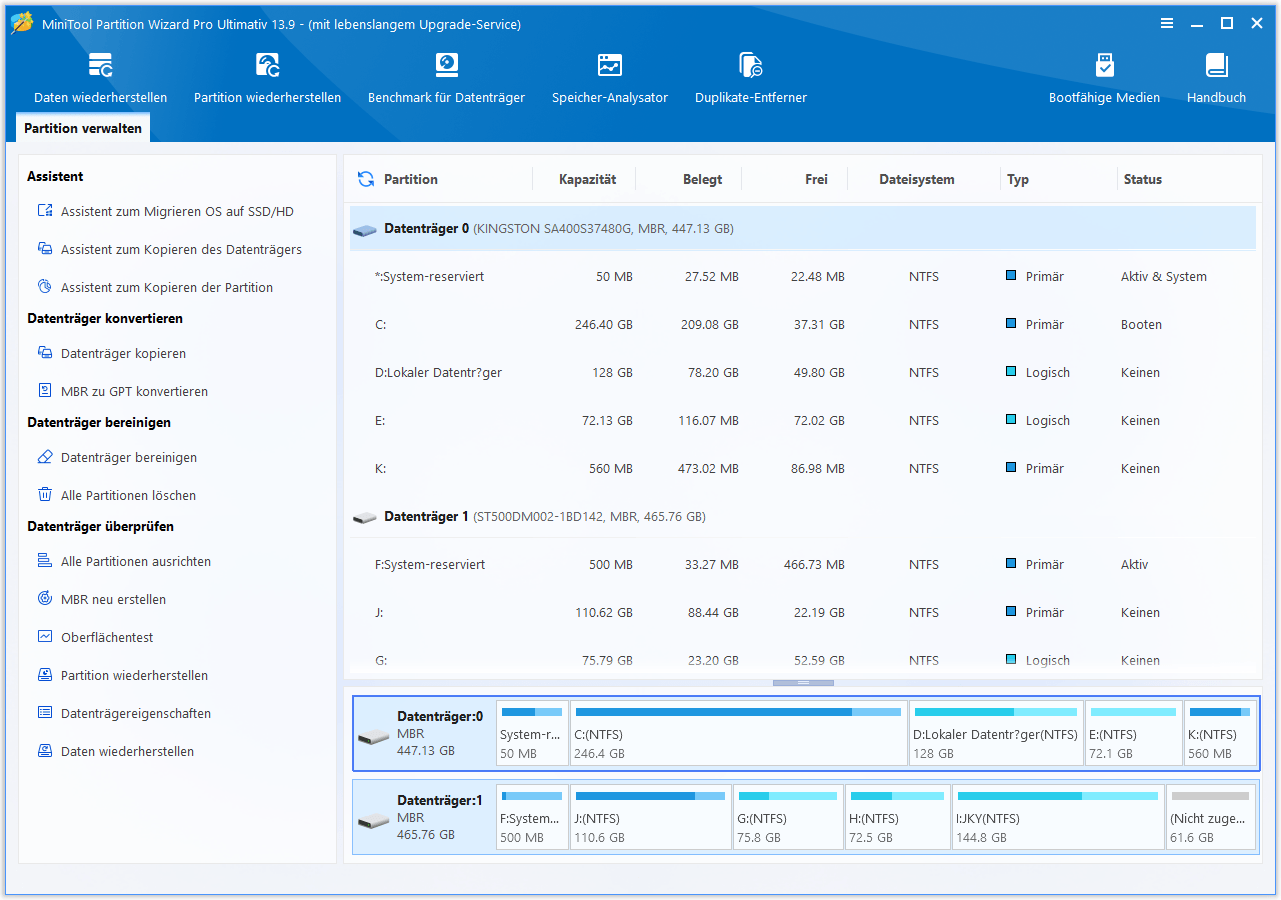Sort by the Frei column header
1281x900 pixels.
pyautogui.click(x=816, y=179)
